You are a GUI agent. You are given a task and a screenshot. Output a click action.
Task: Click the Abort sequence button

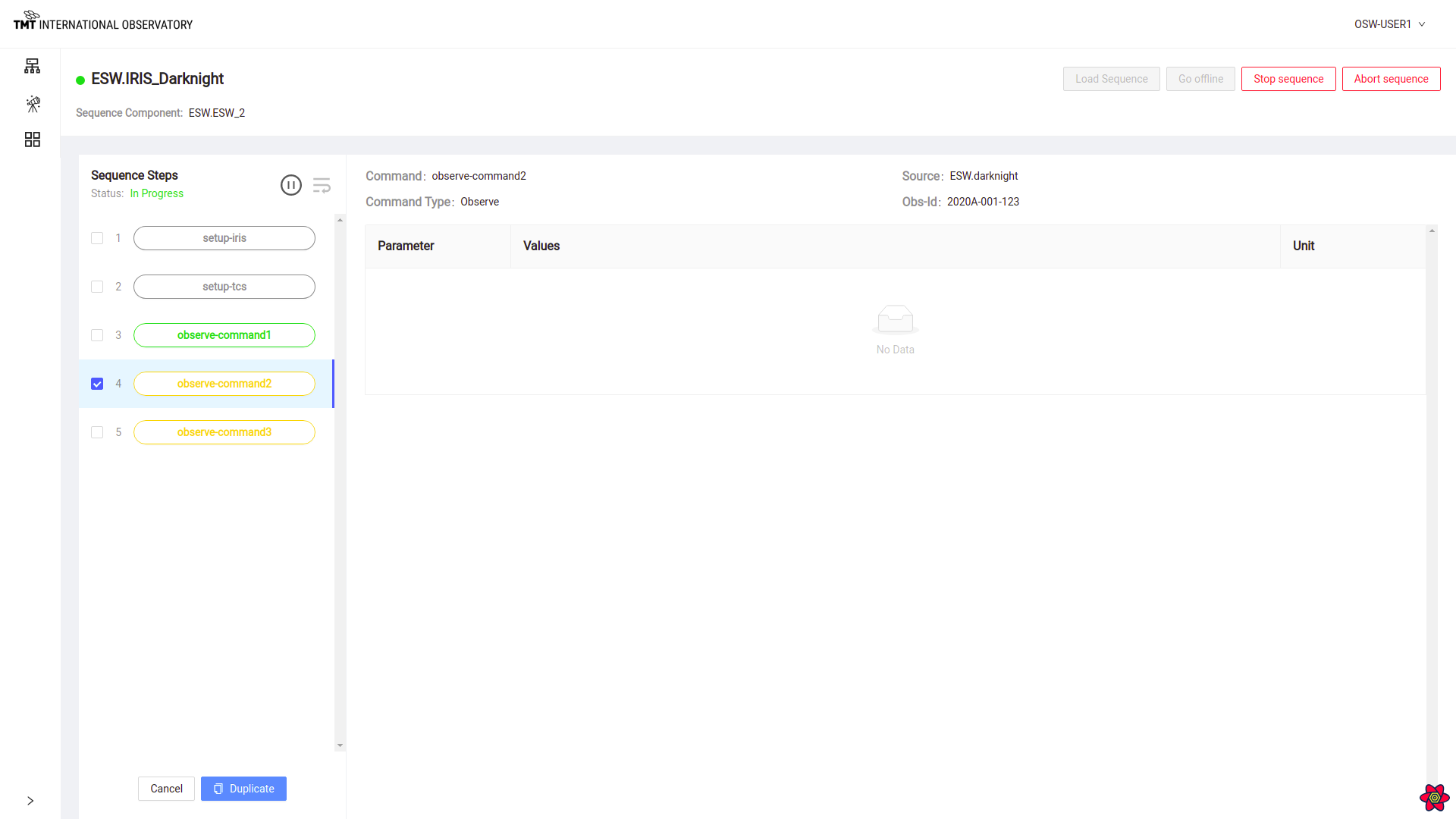(1391, 79)
